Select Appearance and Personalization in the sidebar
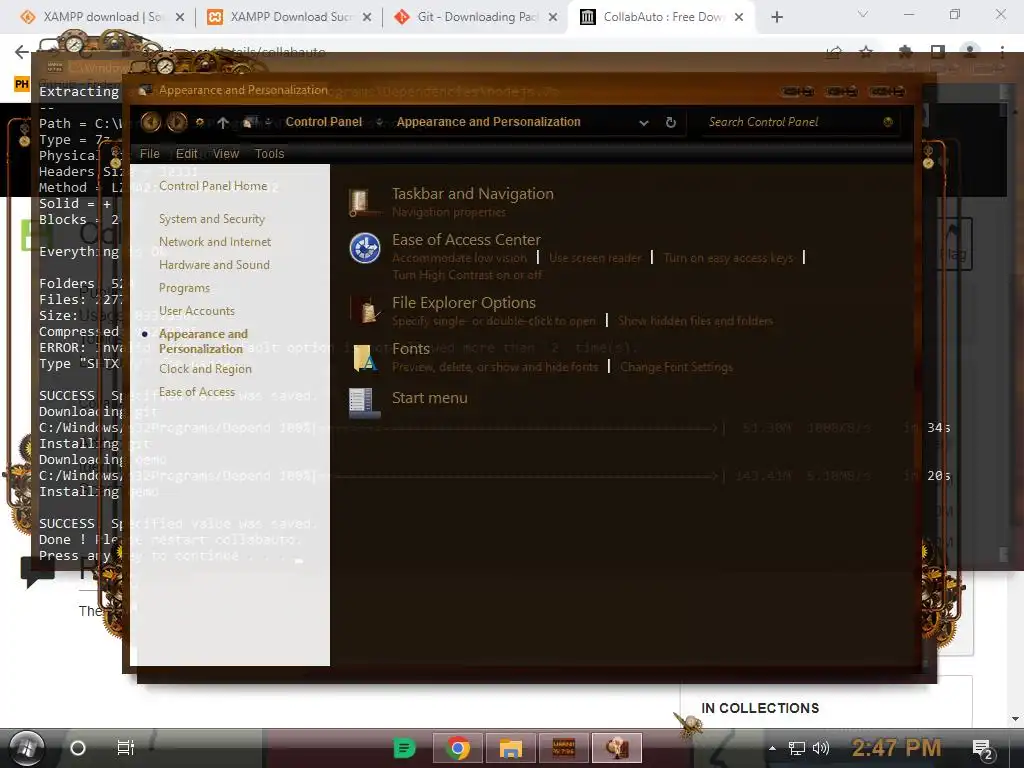 203,341
